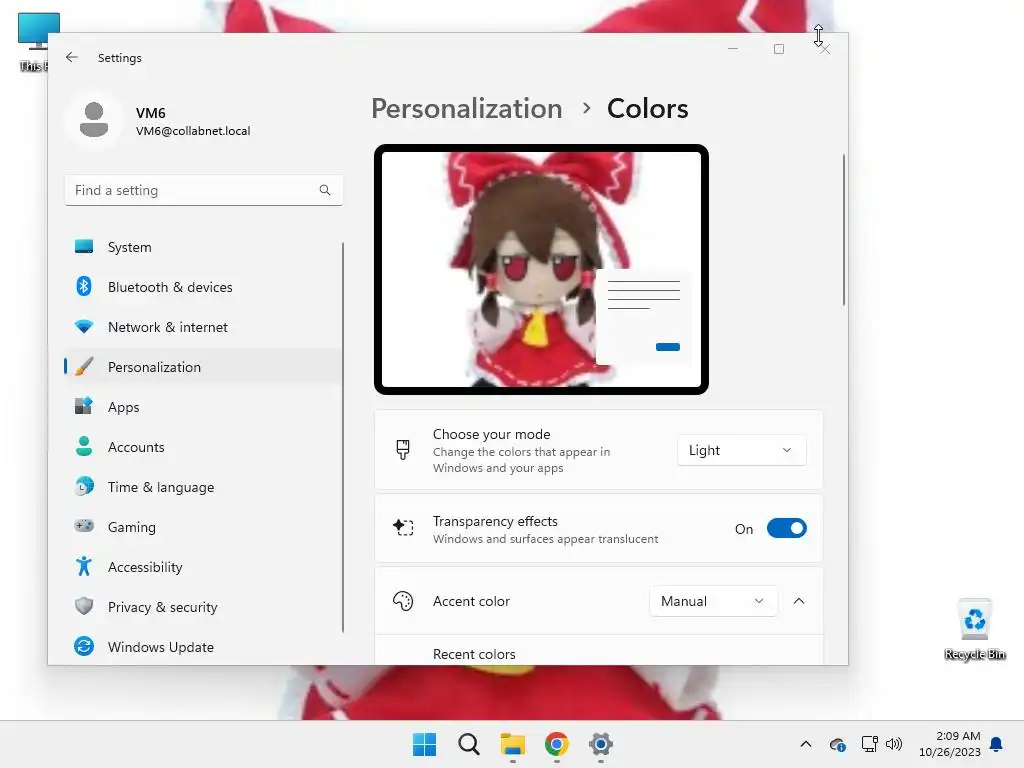Open taskbar Search
The image size is (1024, 768).
(x=468, y=744)
